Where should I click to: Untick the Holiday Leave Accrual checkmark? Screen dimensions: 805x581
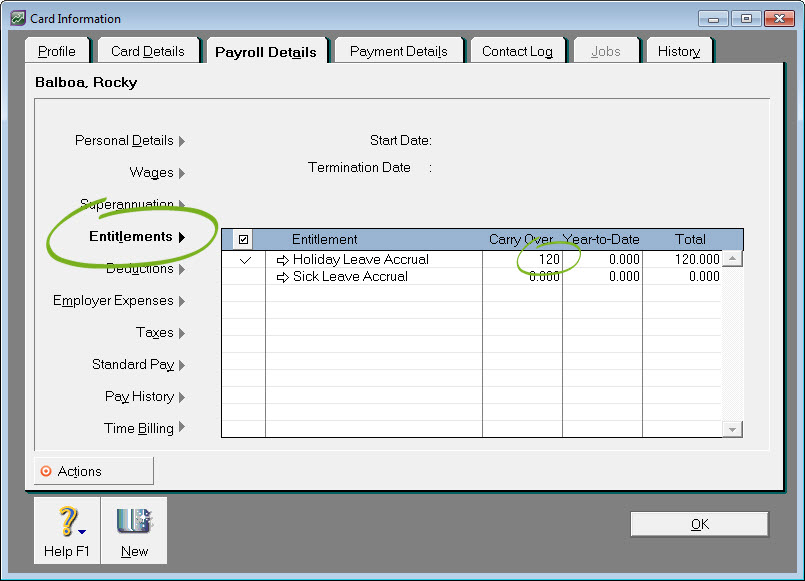point(245,260)
